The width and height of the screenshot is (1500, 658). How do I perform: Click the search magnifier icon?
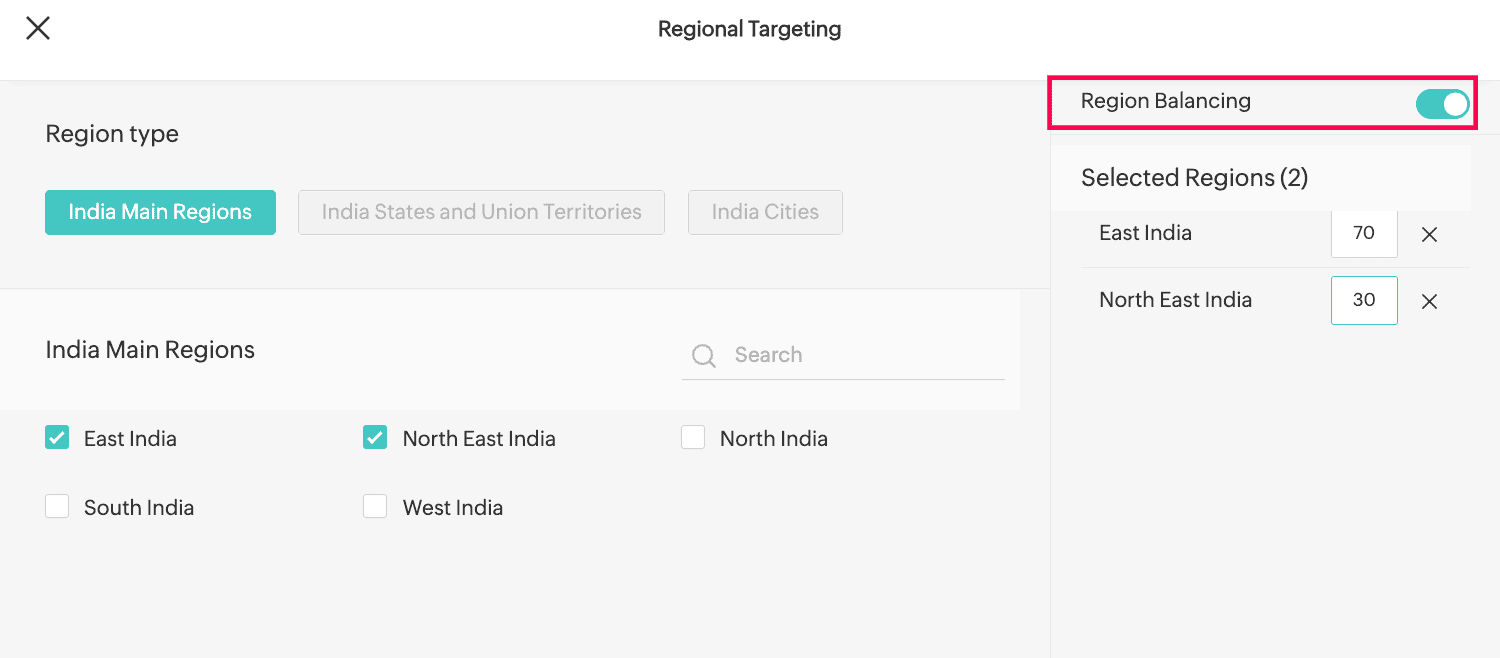[x=704, y=356]
